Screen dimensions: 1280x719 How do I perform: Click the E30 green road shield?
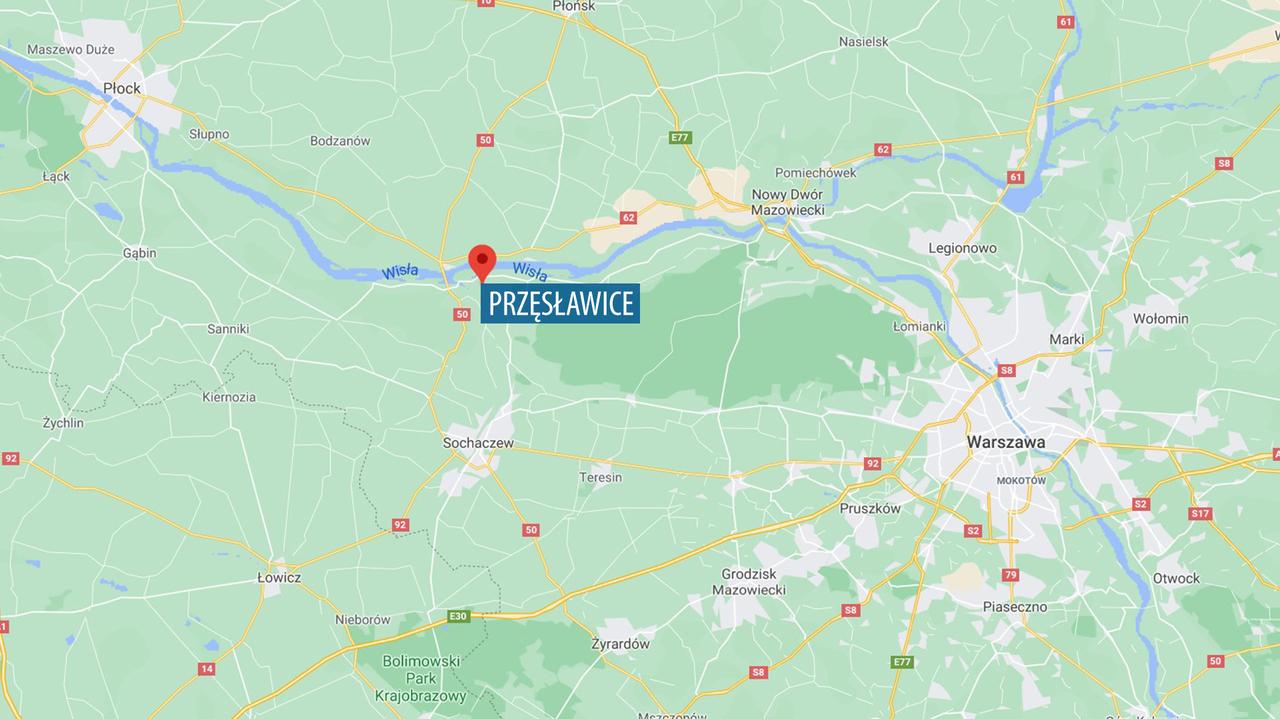click(458, 616)
